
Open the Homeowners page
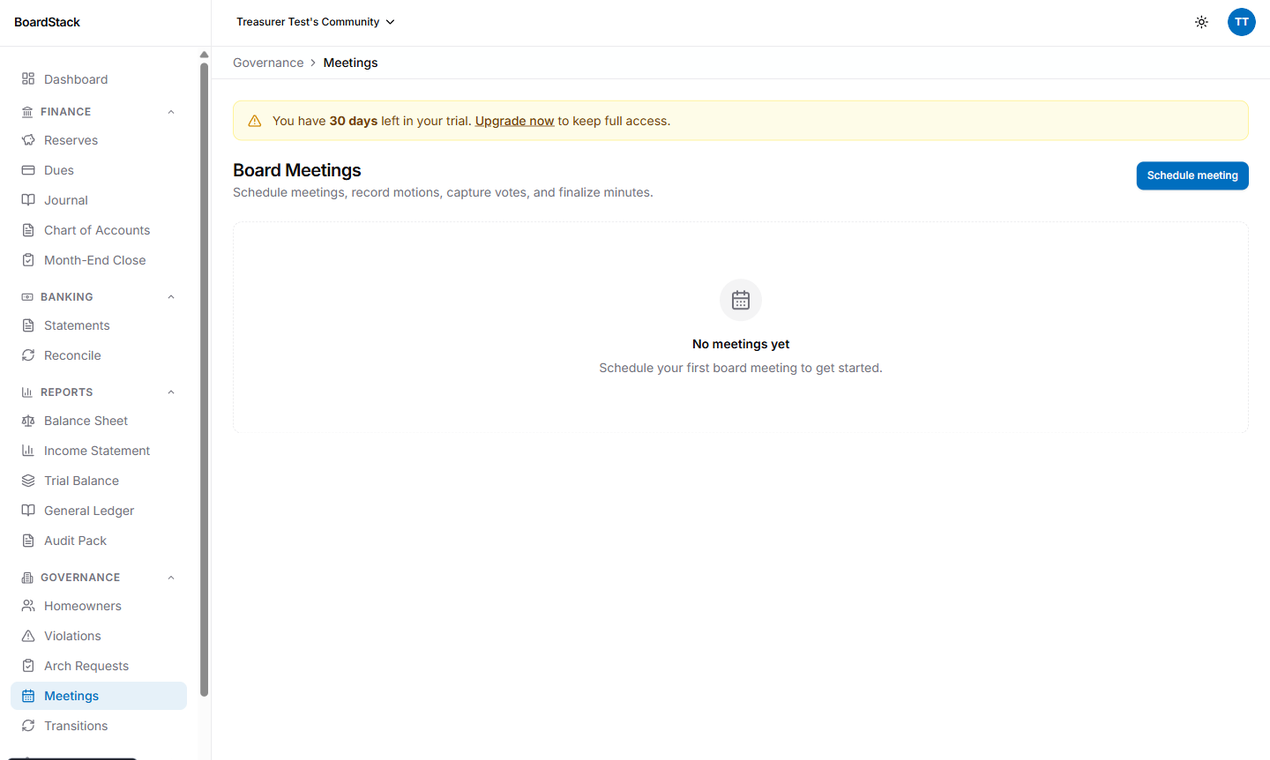pos(99,606)
